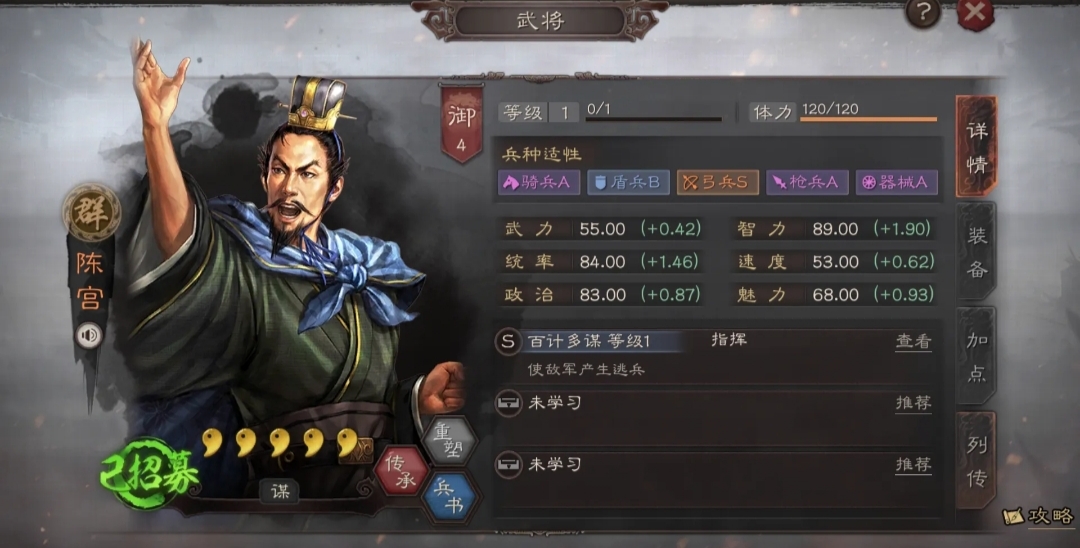
Task: Open the 列传 biography tab
Action: (x=977, y=461)
